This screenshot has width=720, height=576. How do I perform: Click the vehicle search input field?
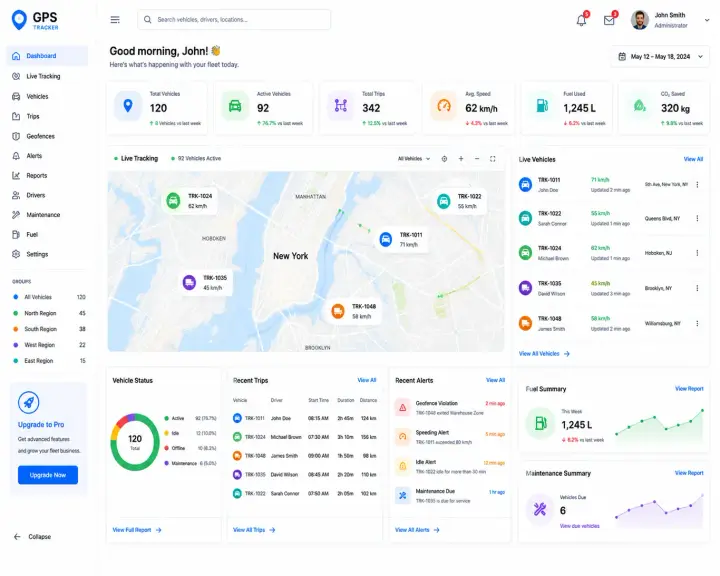[234, 20]
